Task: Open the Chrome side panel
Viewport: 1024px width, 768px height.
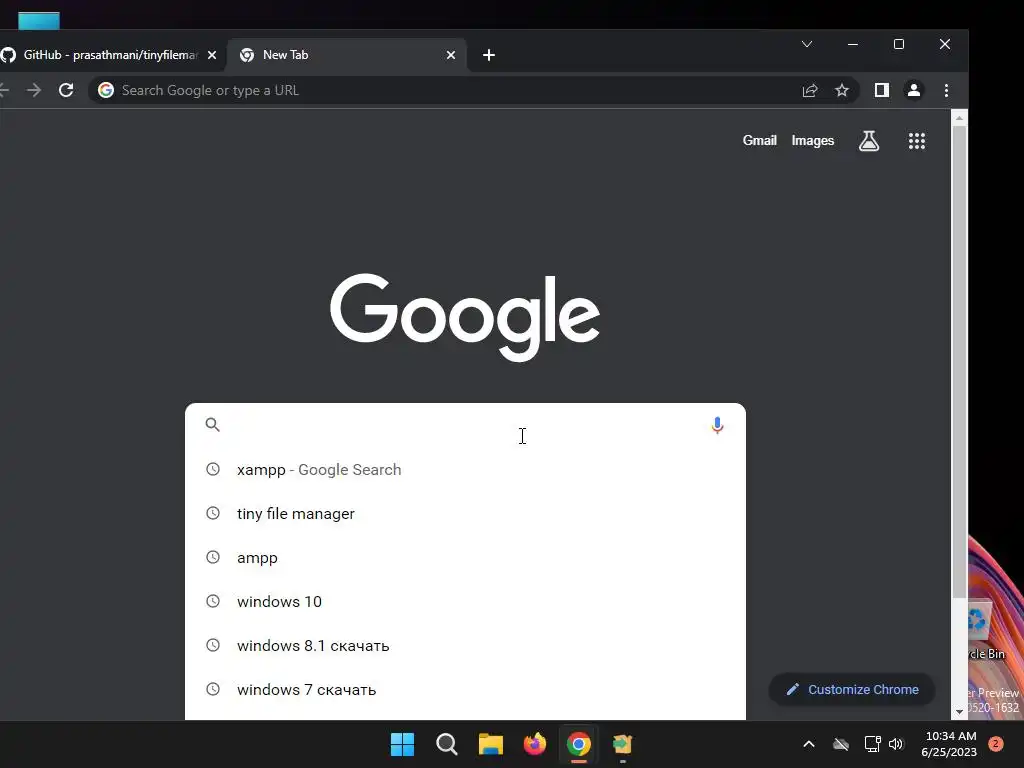Action: [882, 90]
